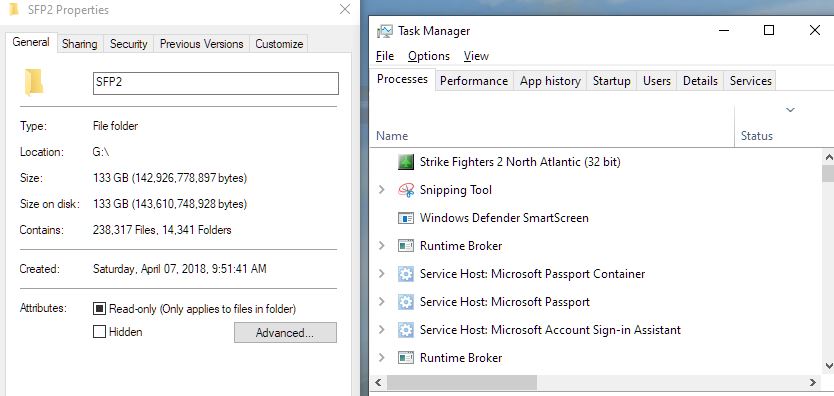Click the Service Host: Microsoft Passport Container gear icon

click(x=406, y=274)
